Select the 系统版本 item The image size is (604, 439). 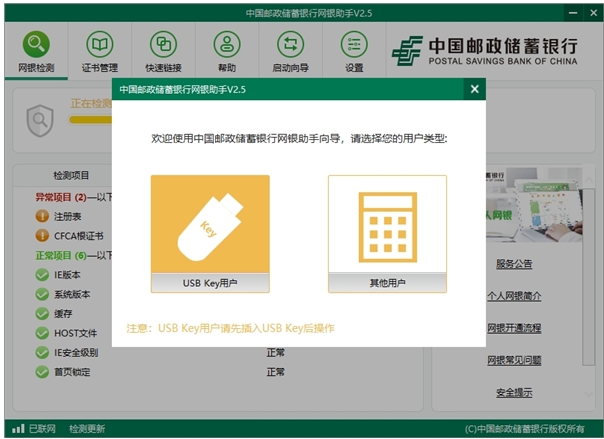pyautogui.click(x=72, y=295)
